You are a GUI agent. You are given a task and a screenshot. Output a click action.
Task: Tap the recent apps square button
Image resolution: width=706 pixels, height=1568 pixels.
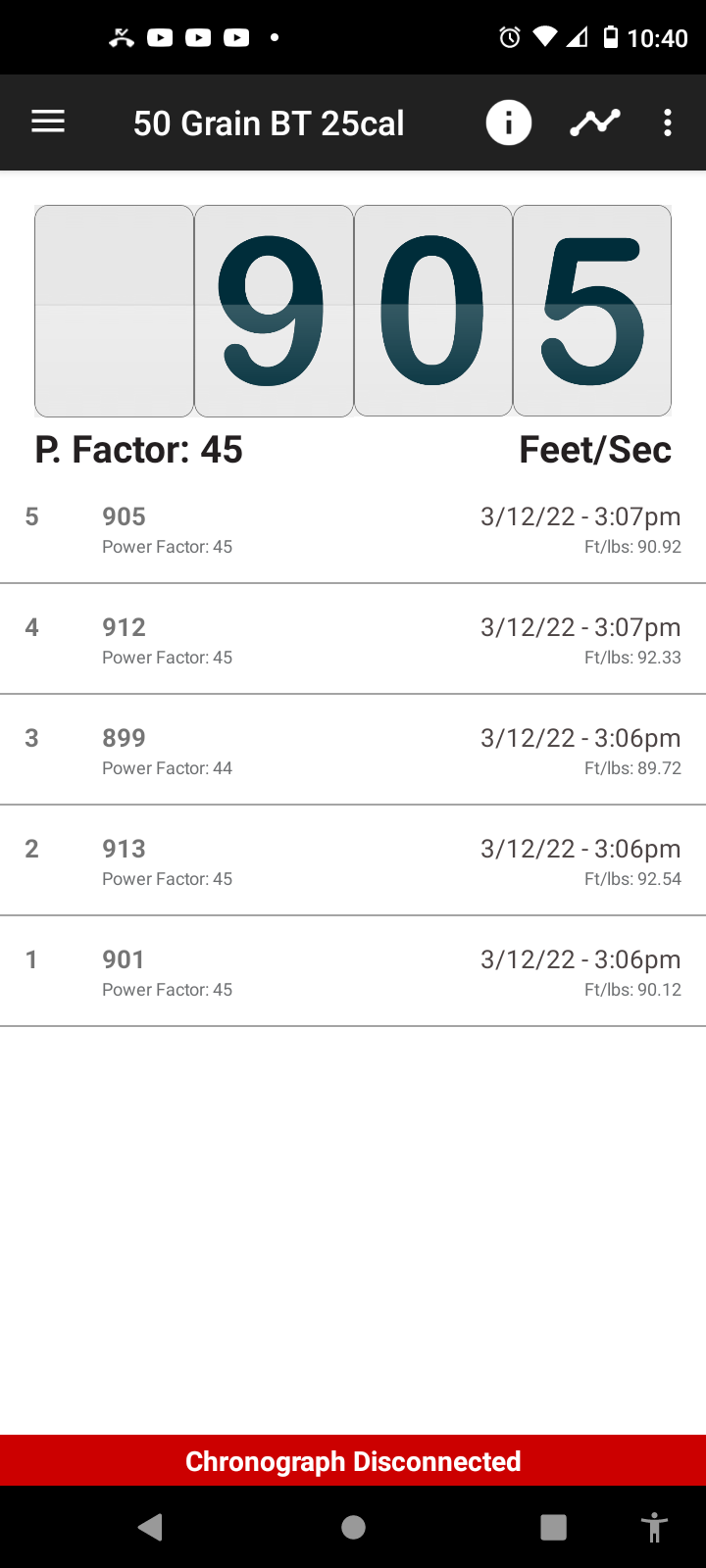pyautogui.click(x=554, y=1527)
